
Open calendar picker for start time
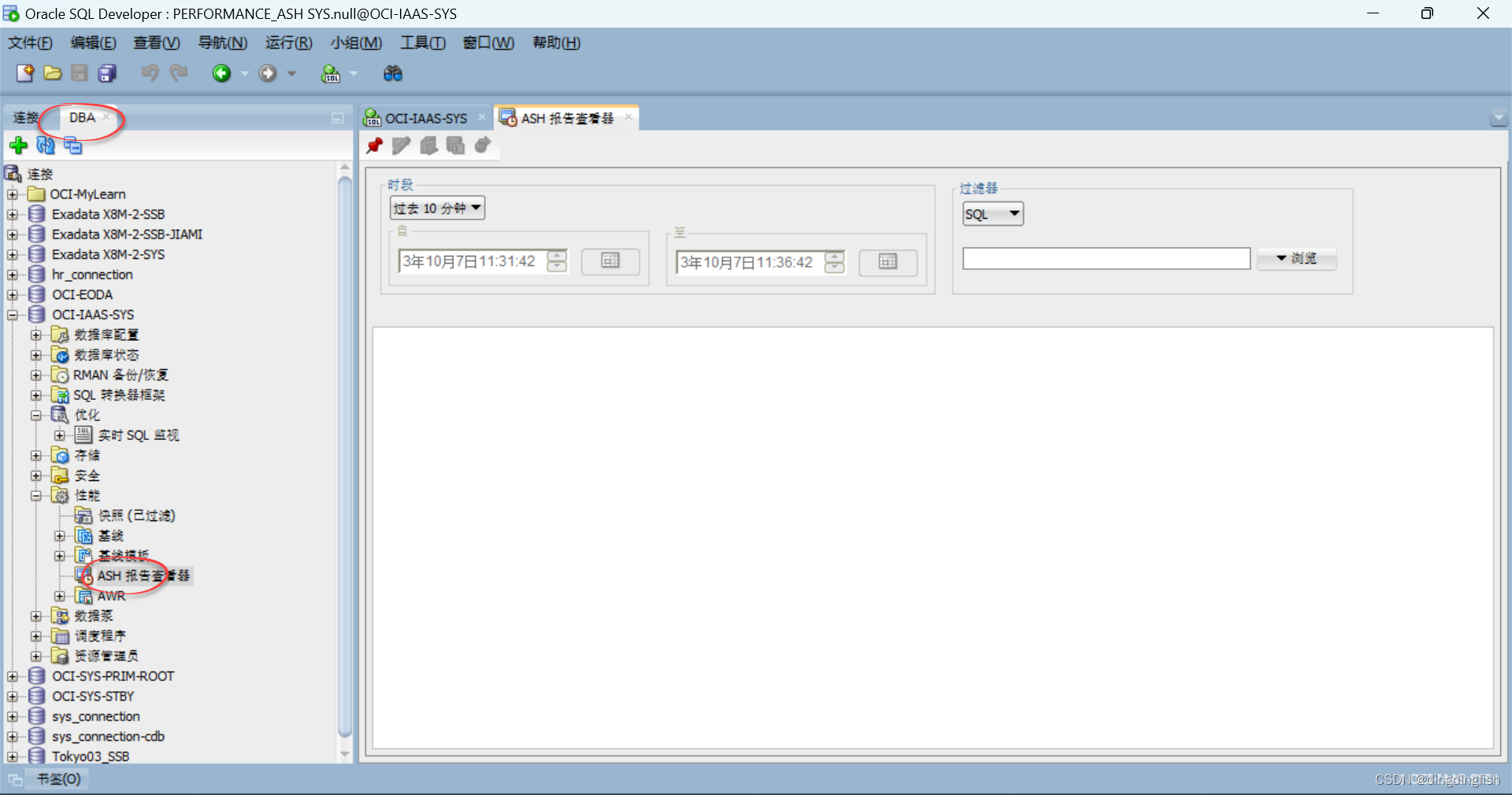[610, 261]
